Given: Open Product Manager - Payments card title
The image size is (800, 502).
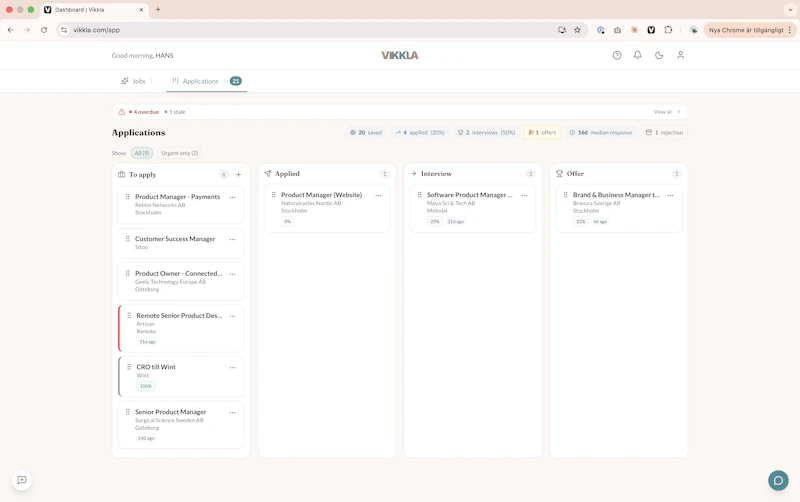Looking at the screenshot, I should (x=177, y=196).
